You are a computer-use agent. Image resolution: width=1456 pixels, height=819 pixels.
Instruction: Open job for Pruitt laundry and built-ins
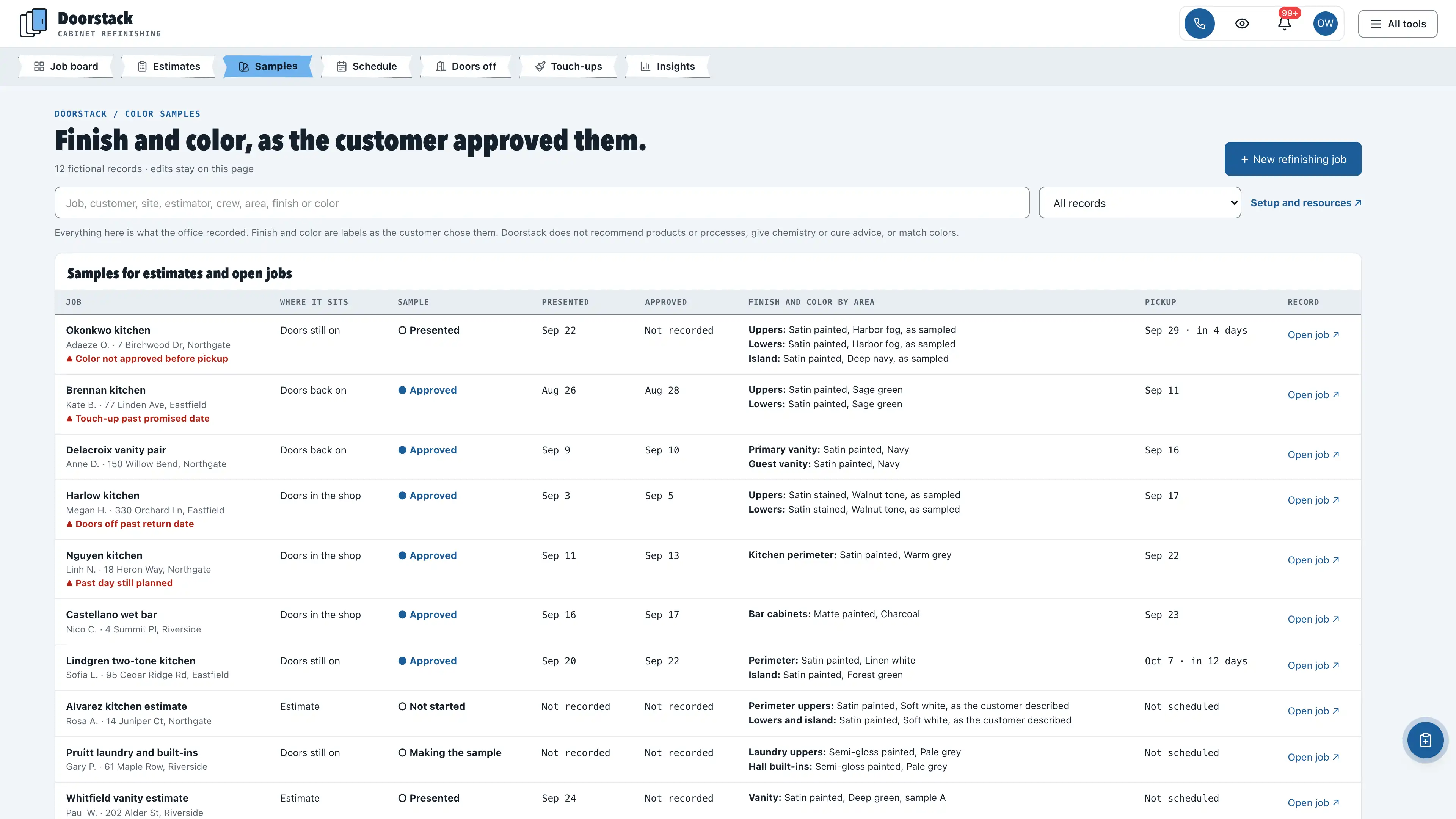[x=1313, y=757]
